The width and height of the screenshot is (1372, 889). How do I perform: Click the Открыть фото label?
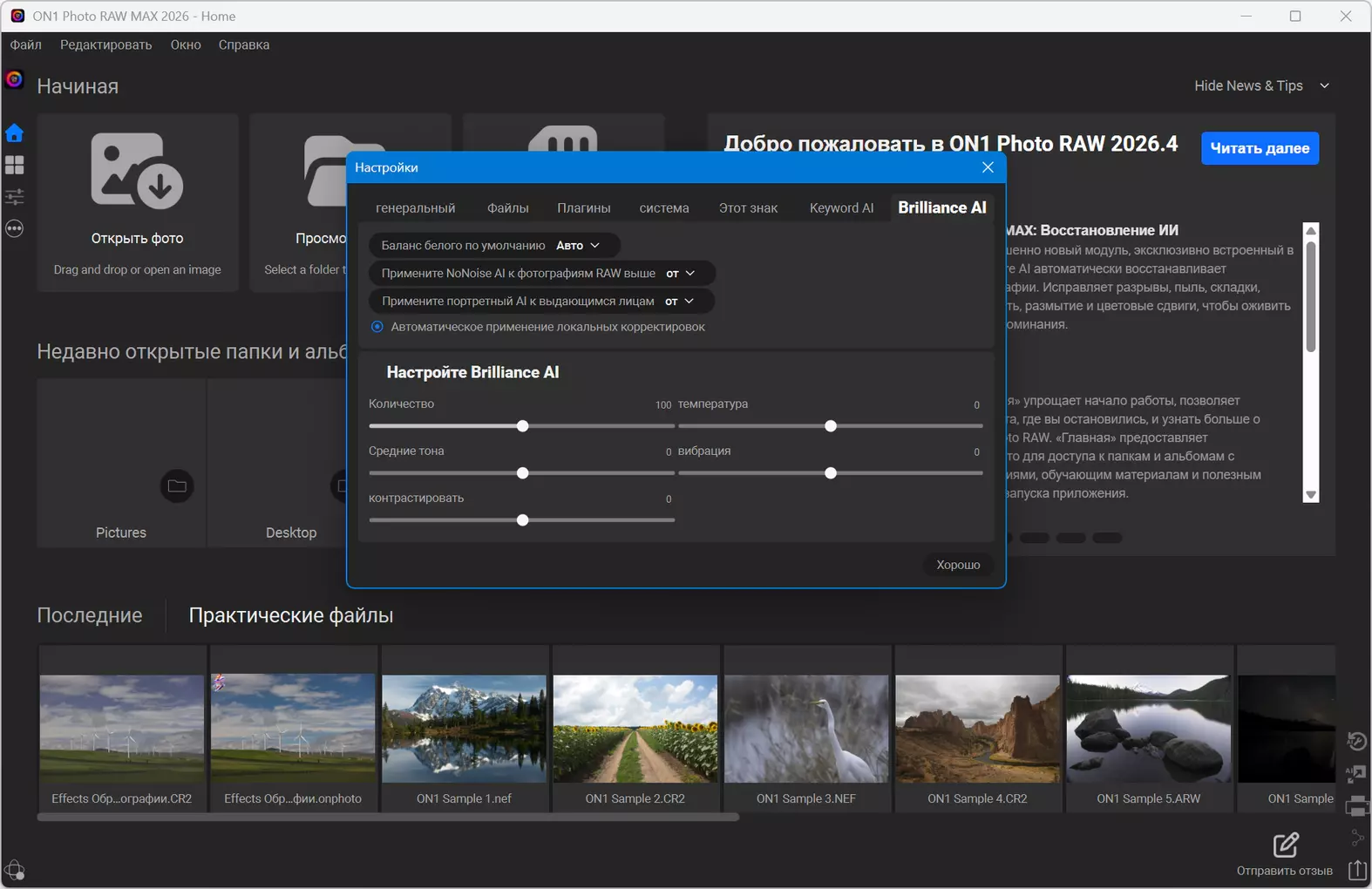[138, 238]
